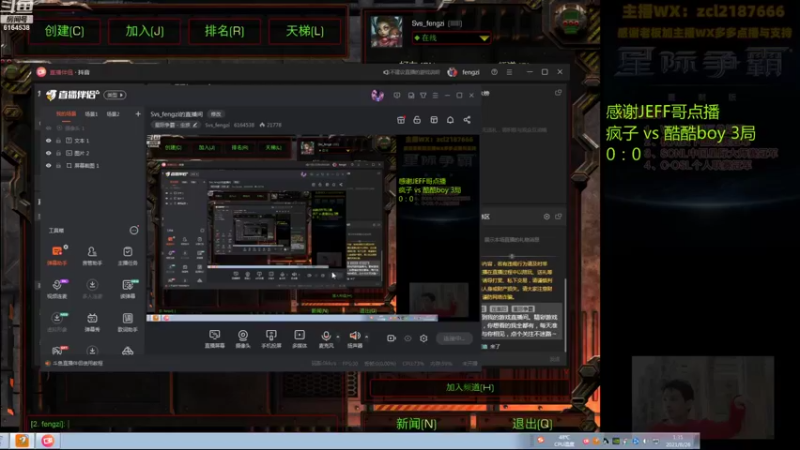Open the 主播任务 tool icon

point(128,255)
